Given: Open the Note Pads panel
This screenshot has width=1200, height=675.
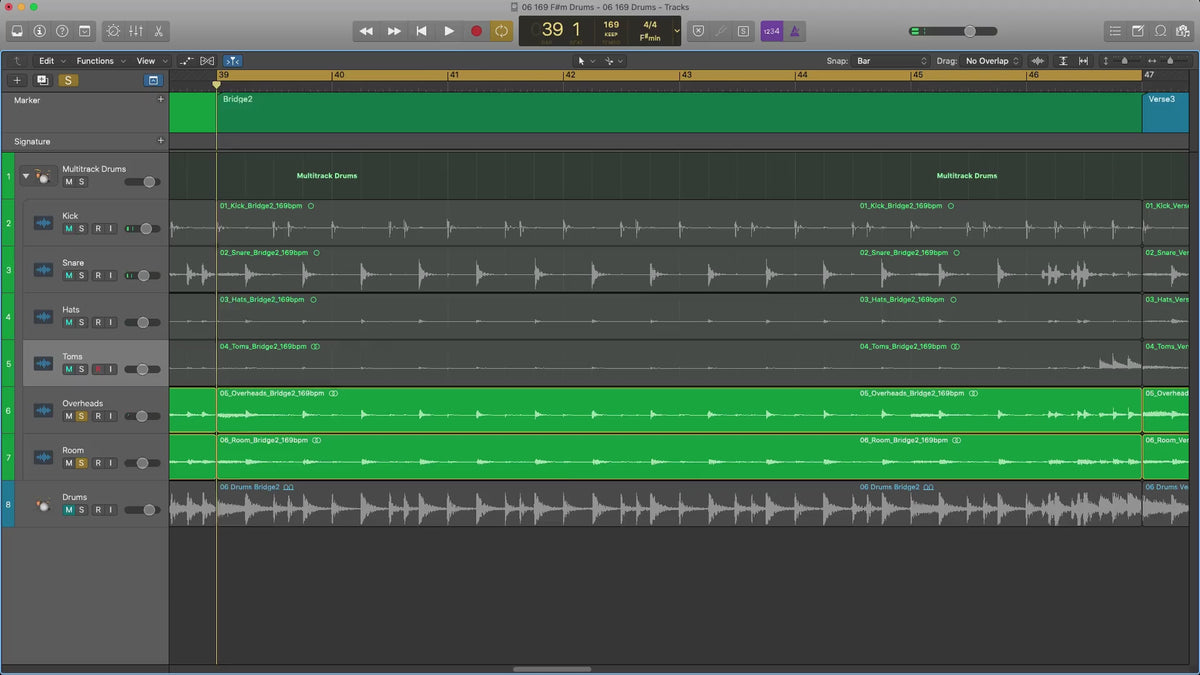Looking at the screenshot, I should [x=1137, y=31].
